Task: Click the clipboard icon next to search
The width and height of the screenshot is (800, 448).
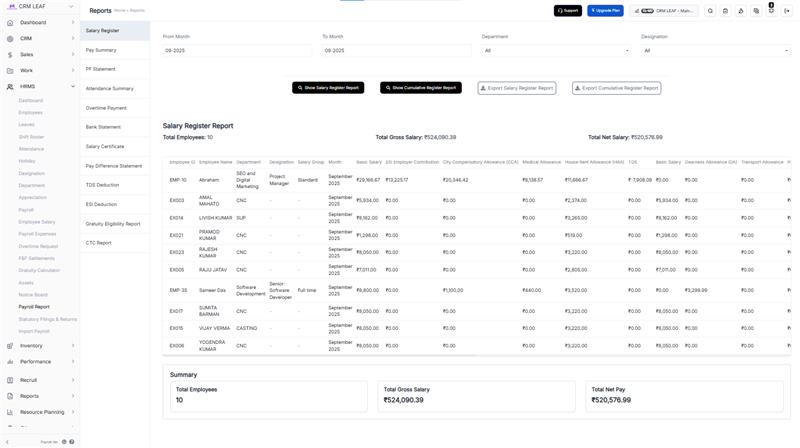Action: click(x=726, y=11)
